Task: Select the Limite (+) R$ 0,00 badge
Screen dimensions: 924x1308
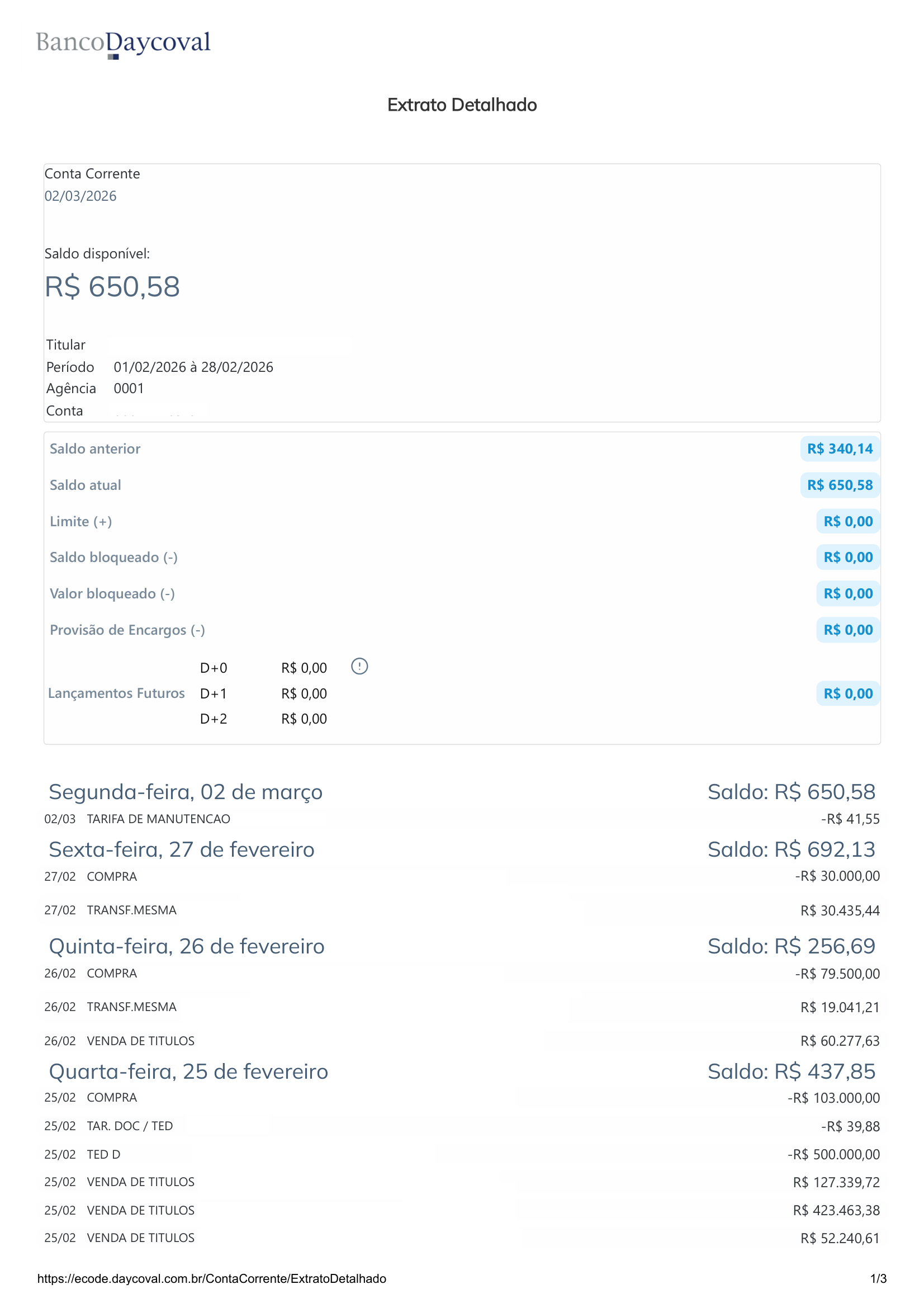Action: (x=848, y=521)
